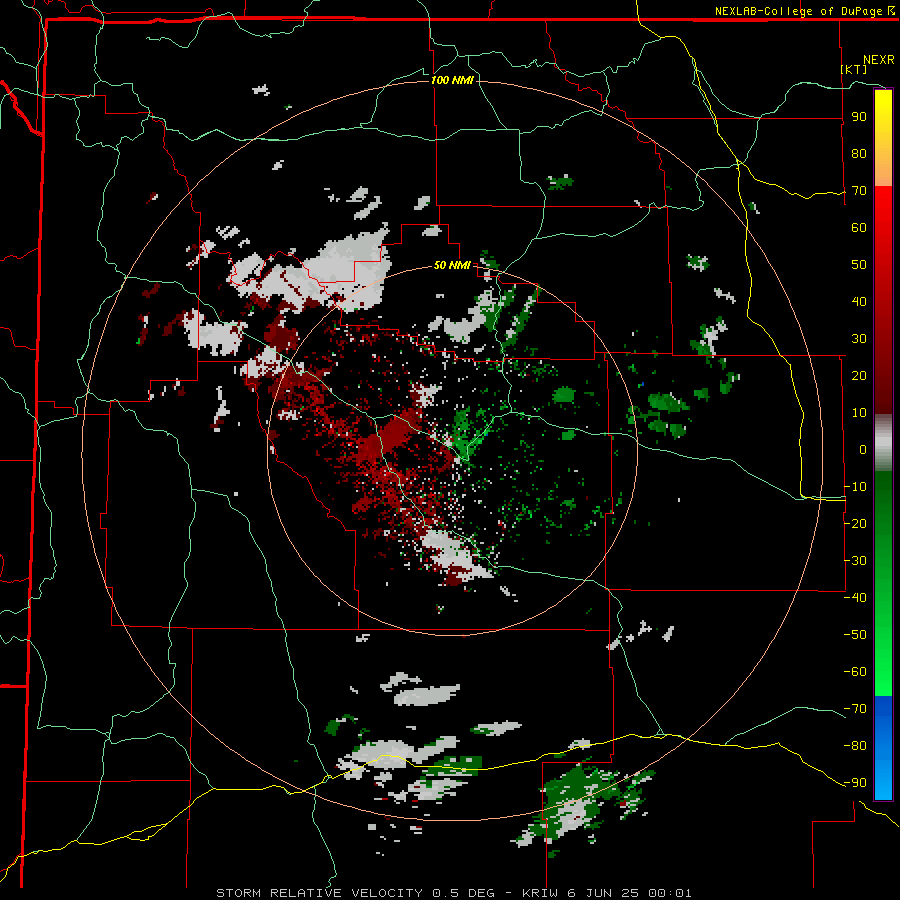900x900 pixels.
Task: Click the 40 value on velocity scale
Action: tap(859, 301)
